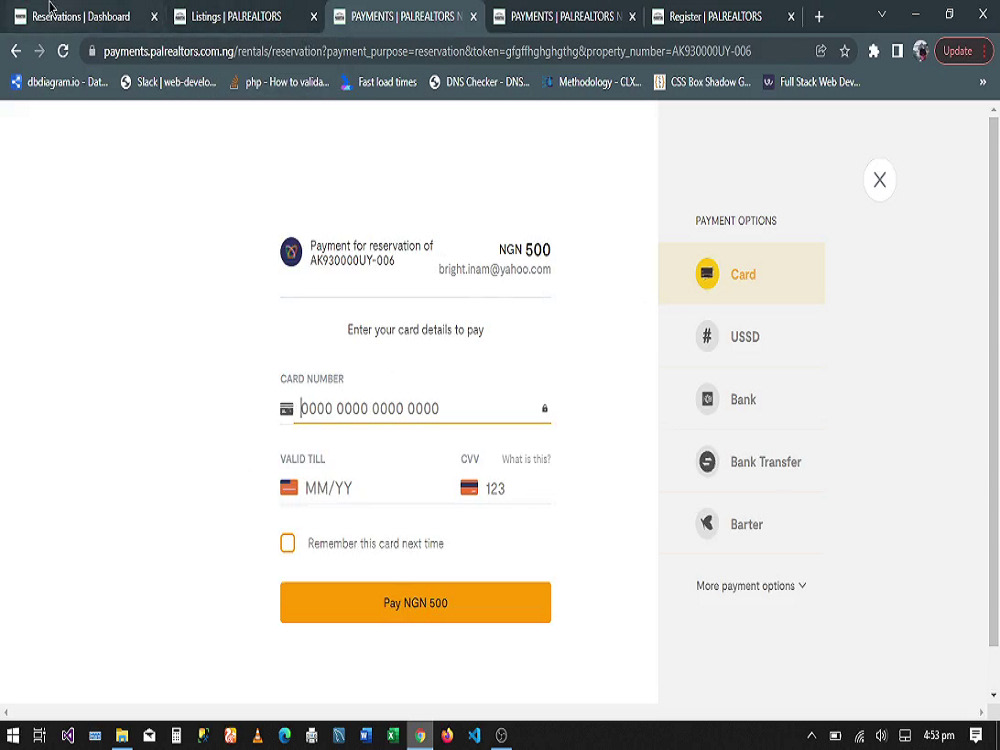This screenshot has height=750, width=1000.
Task: Go back to the previous page
Action: [16, 51]
